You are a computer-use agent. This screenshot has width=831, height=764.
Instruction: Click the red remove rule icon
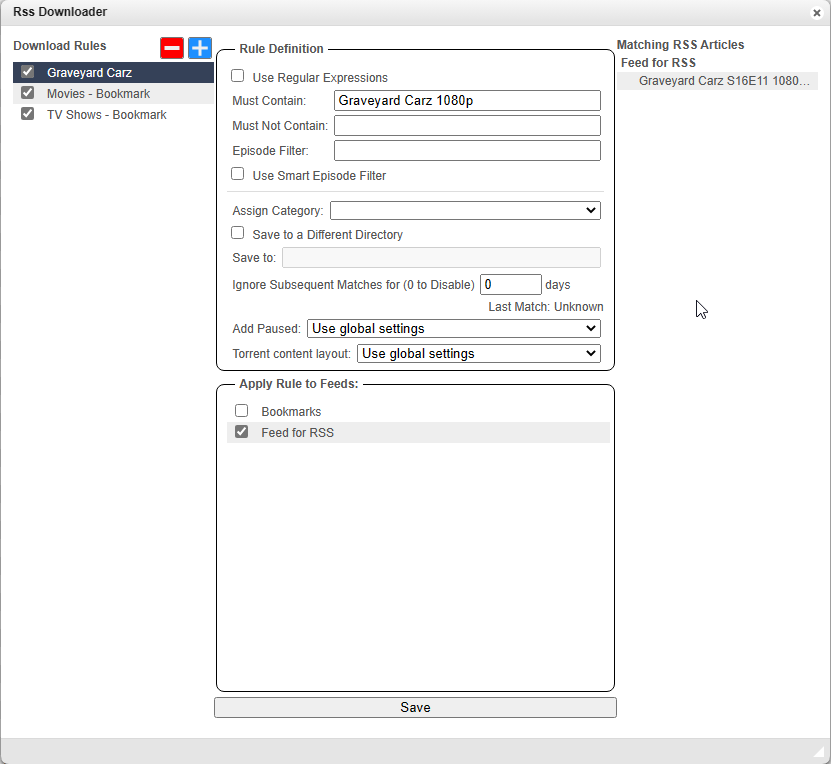pyautogui.click(x=172, y=48)
